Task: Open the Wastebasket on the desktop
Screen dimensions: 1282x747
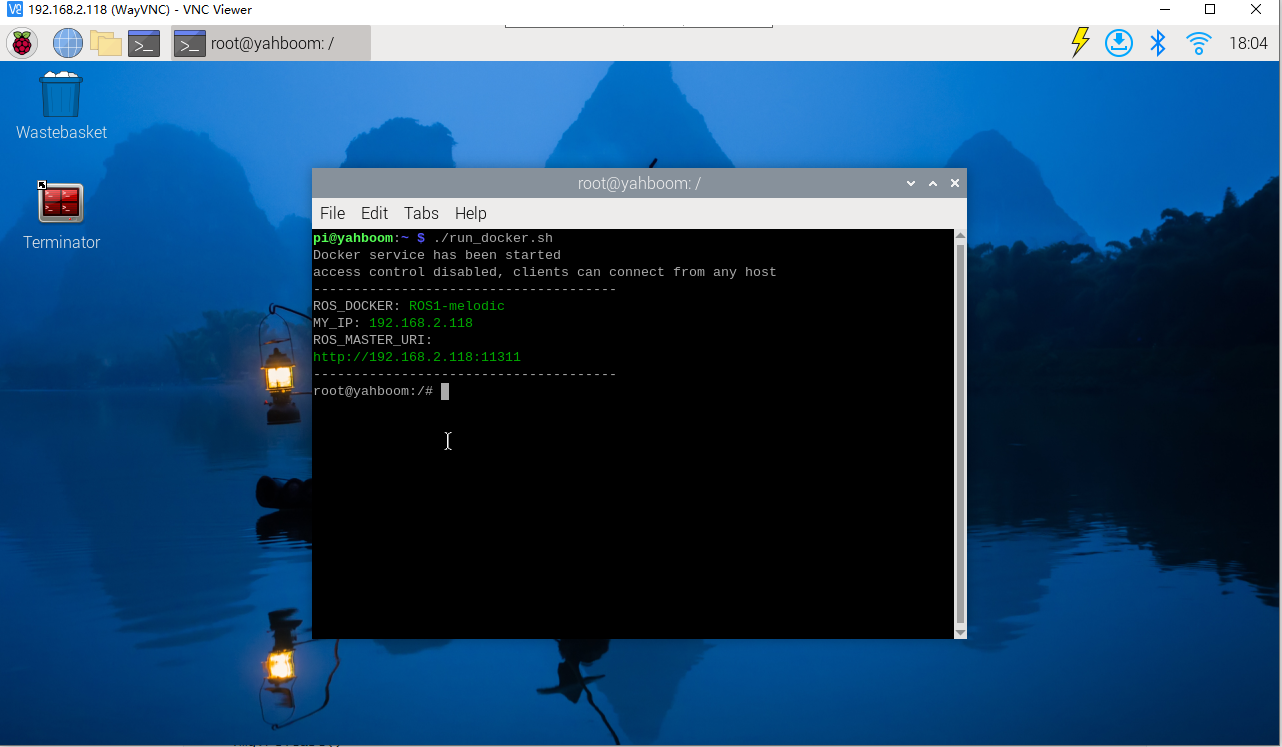Action: tap(61, 96)
